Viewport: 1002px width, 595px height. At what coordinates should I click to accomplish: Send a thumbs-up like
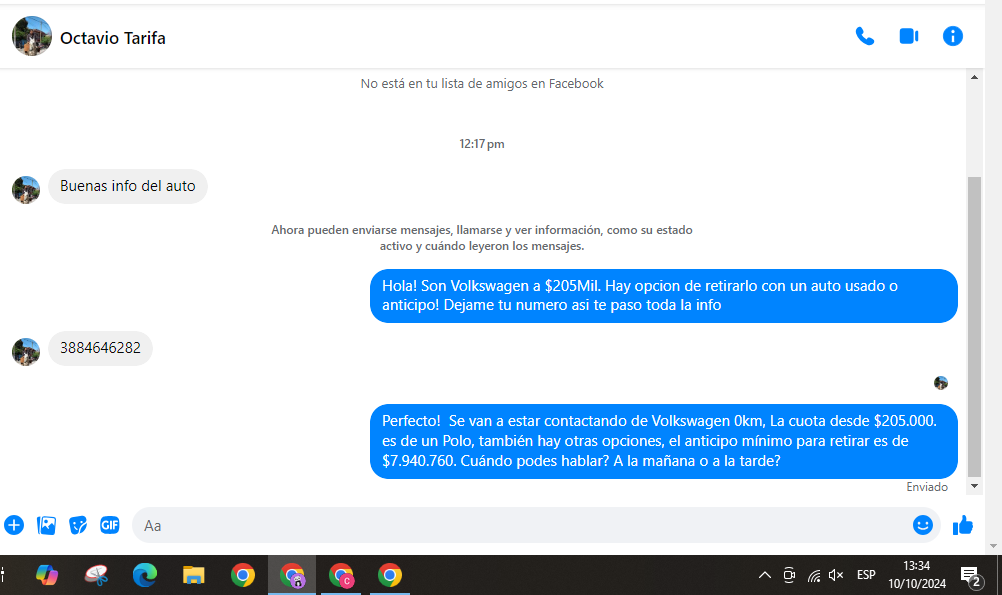pos(963,525)
